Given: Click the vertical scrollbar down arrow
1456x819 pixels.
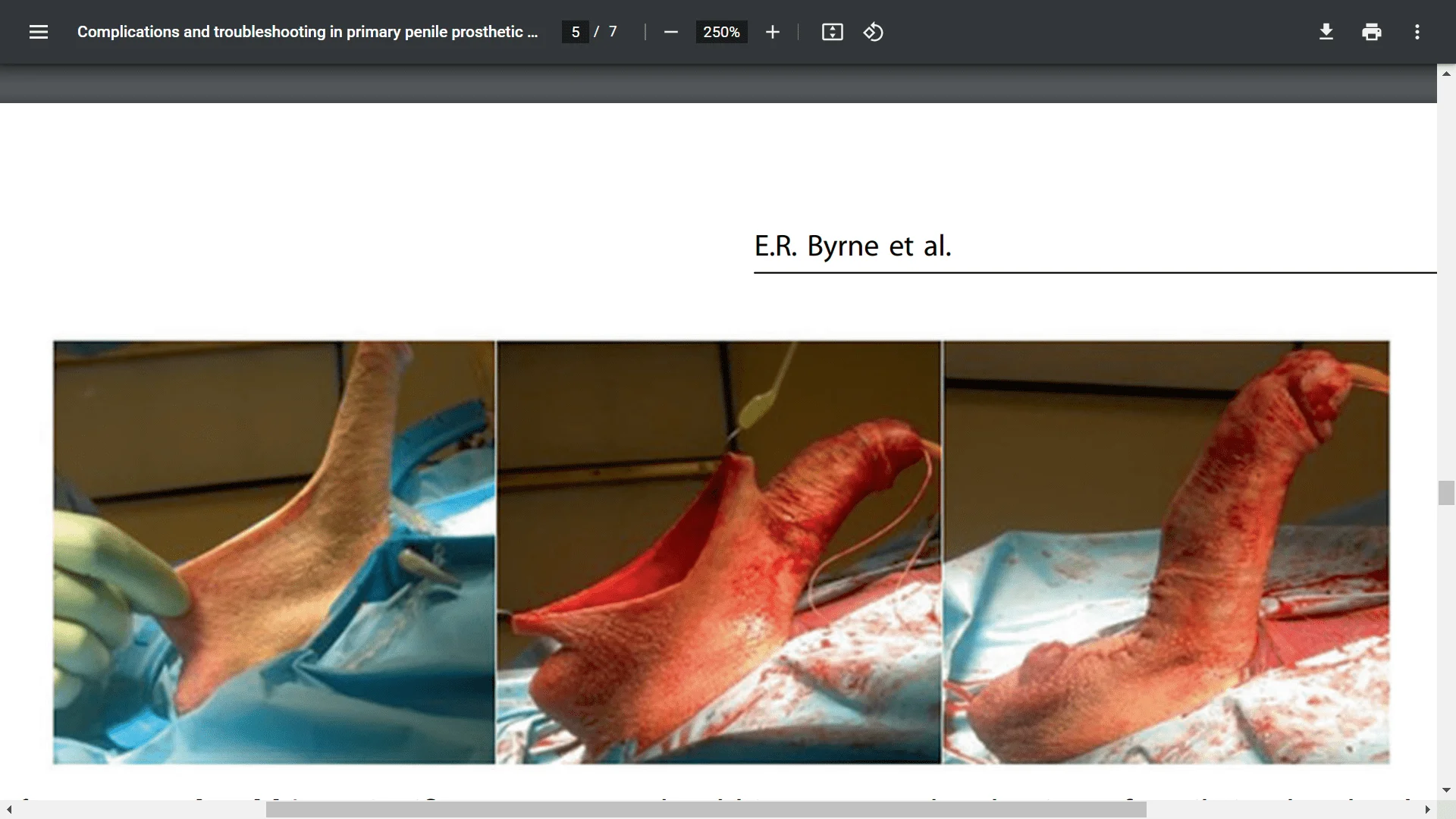Looking at the screenshot, I should tap(1446, 790).
